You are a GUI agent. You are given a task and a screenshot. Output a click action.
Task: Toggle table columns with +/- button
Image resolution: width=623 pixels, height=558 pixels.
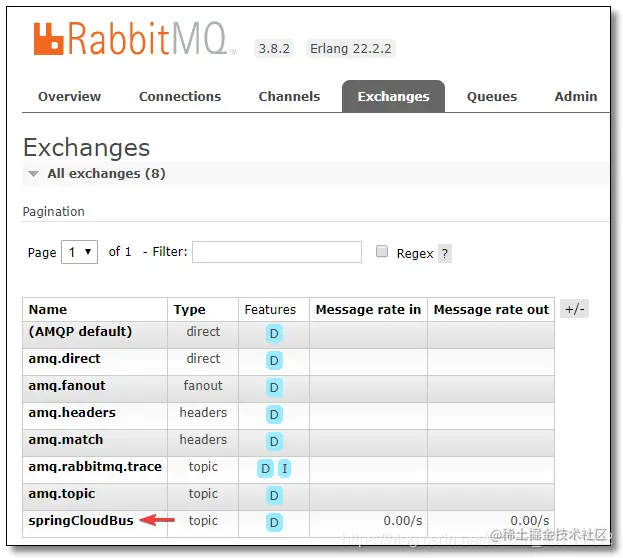[x=575, y=309]
